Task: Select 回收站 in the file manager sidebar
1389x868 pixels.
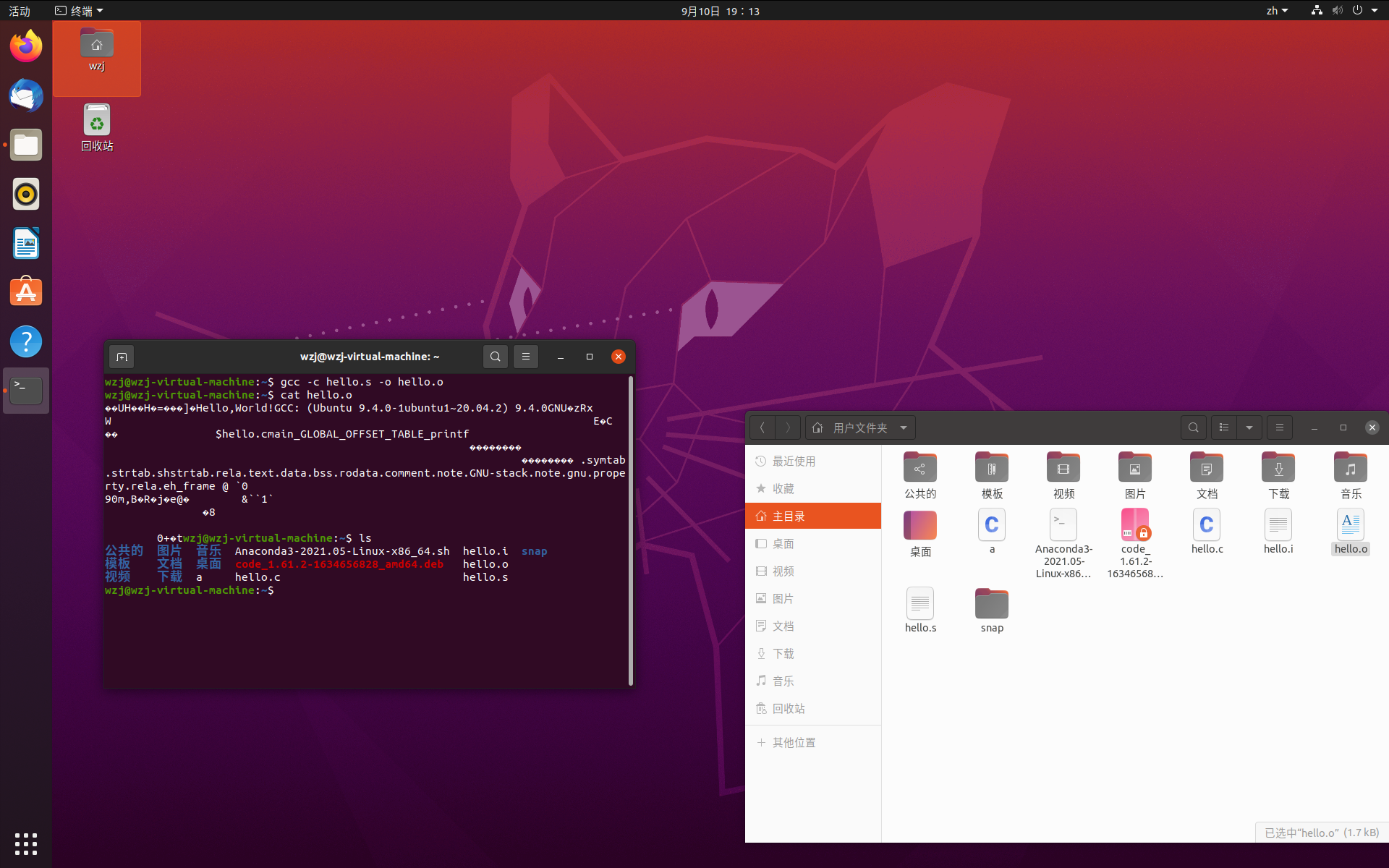Action: (788, 708)
